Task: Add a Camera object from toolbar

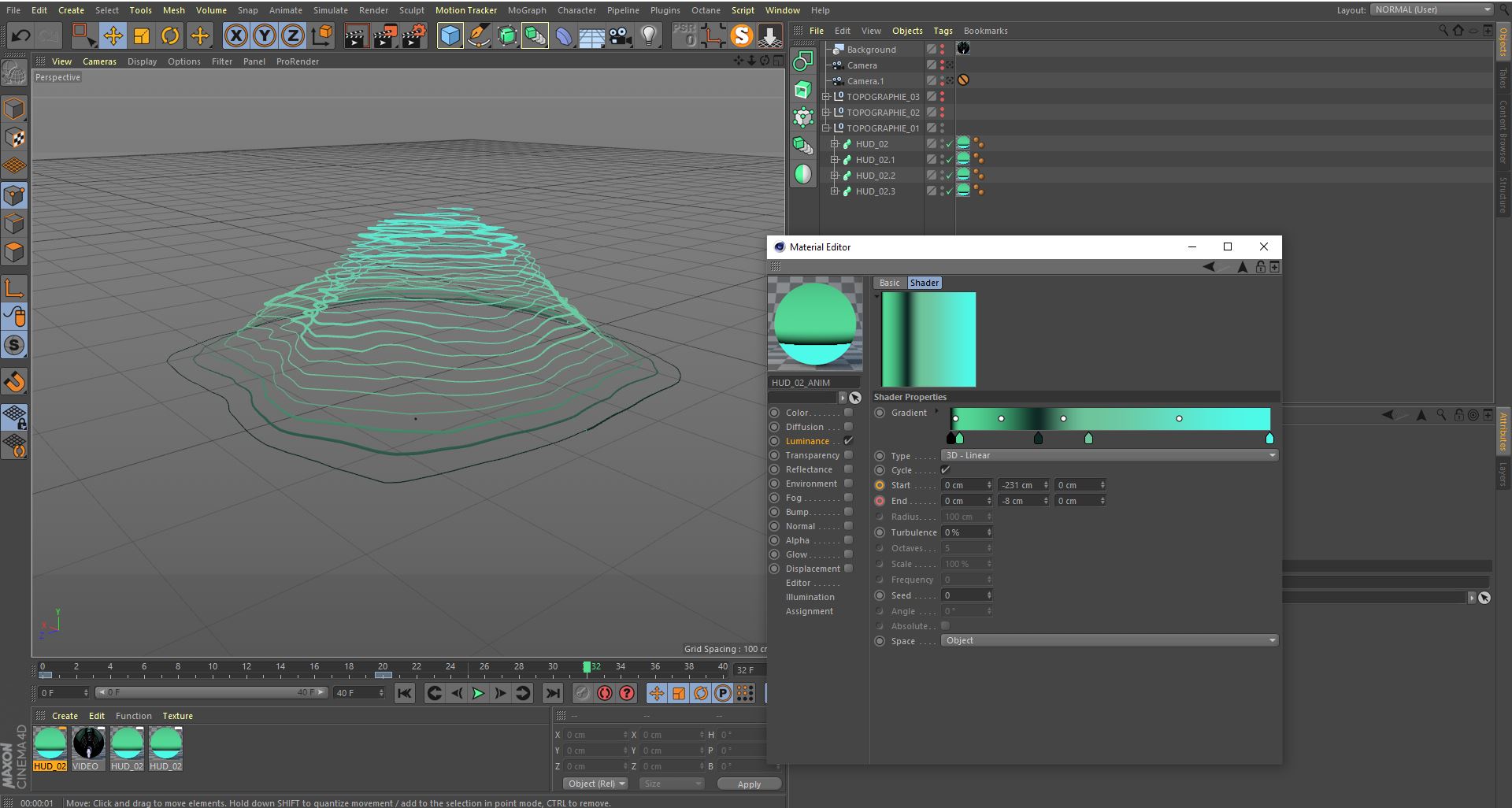Action: [621, 35]
